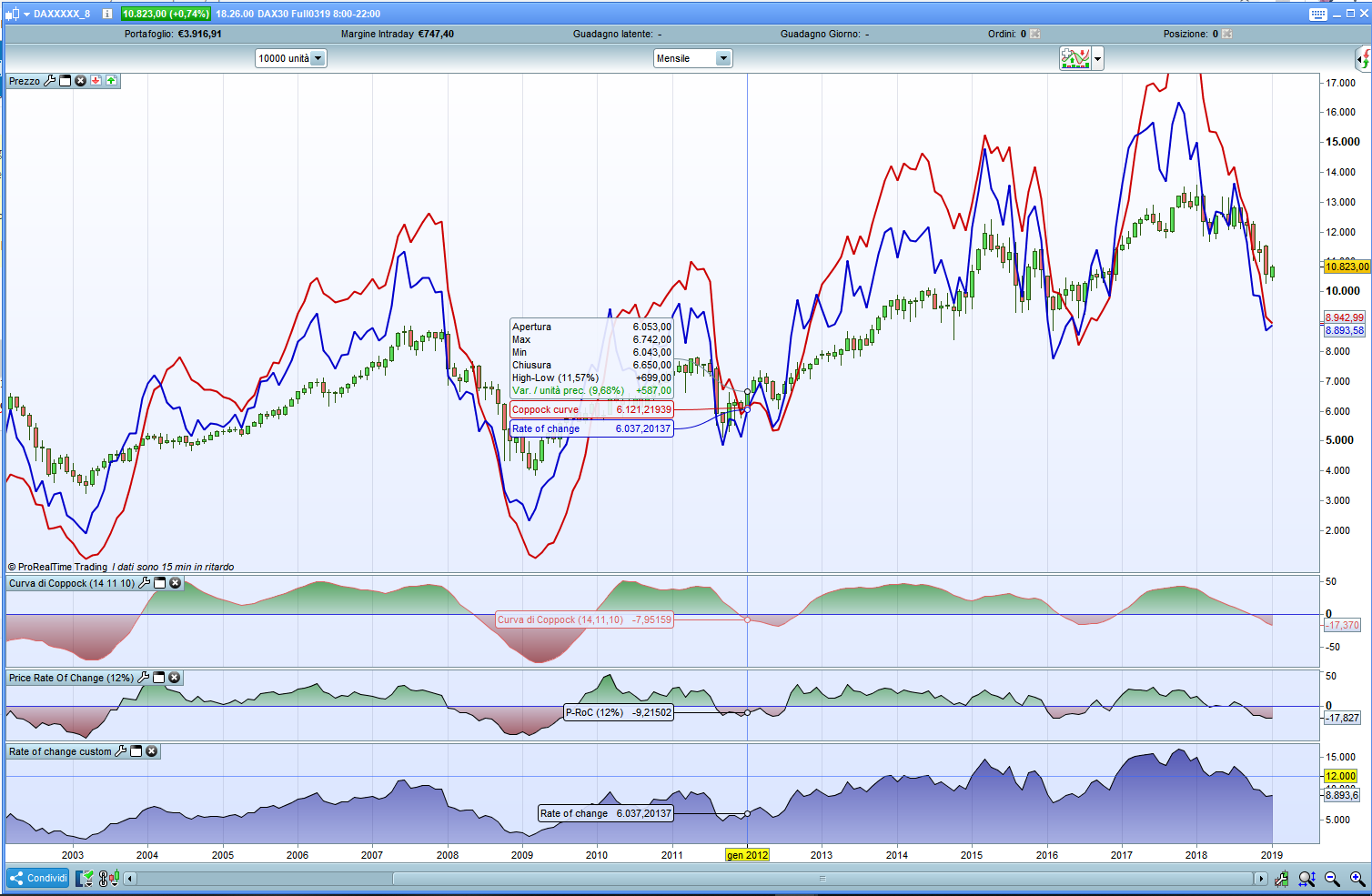Zoom in the chart time axis
Screen dimensions: 1372x896
(1357, 879)
